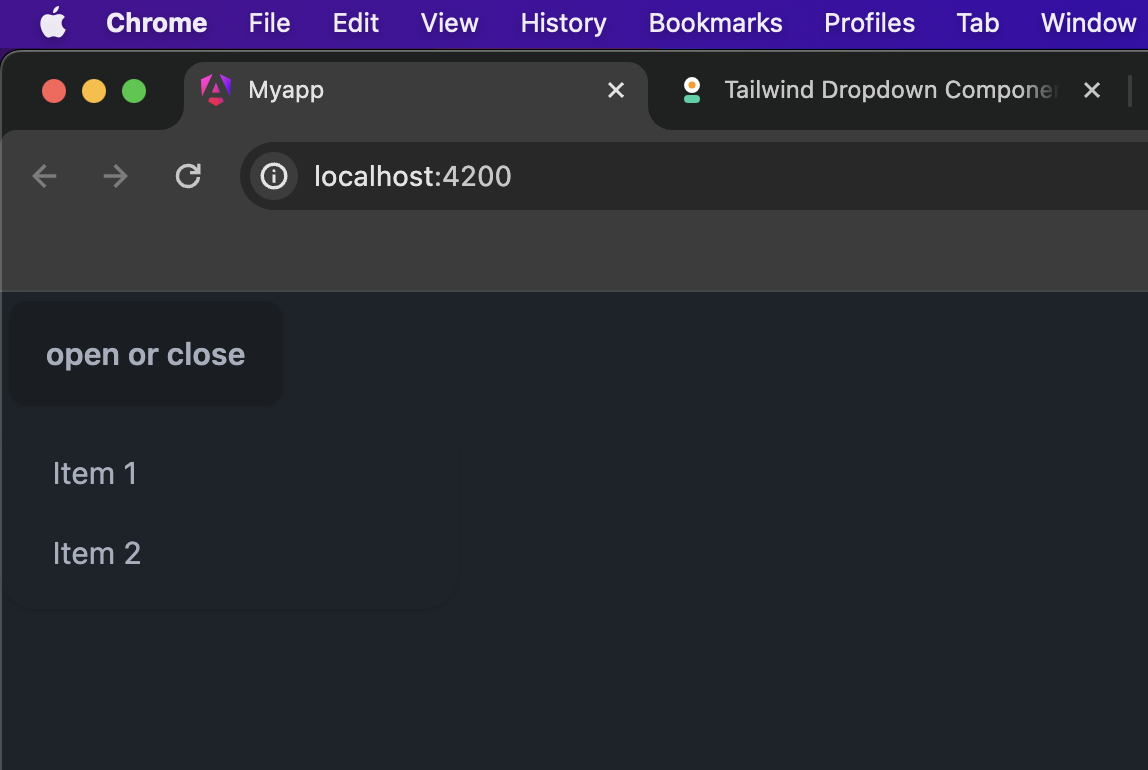Open the Bookmarks menu
Screen dimensions: 1148x770
click(x=715, y=23)
